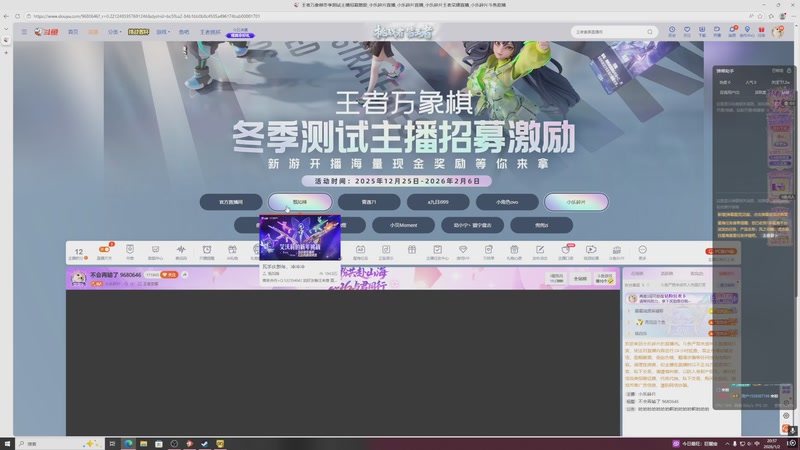Open the hamburger menu beside the Douyu logo

click(x=24, y=32)
